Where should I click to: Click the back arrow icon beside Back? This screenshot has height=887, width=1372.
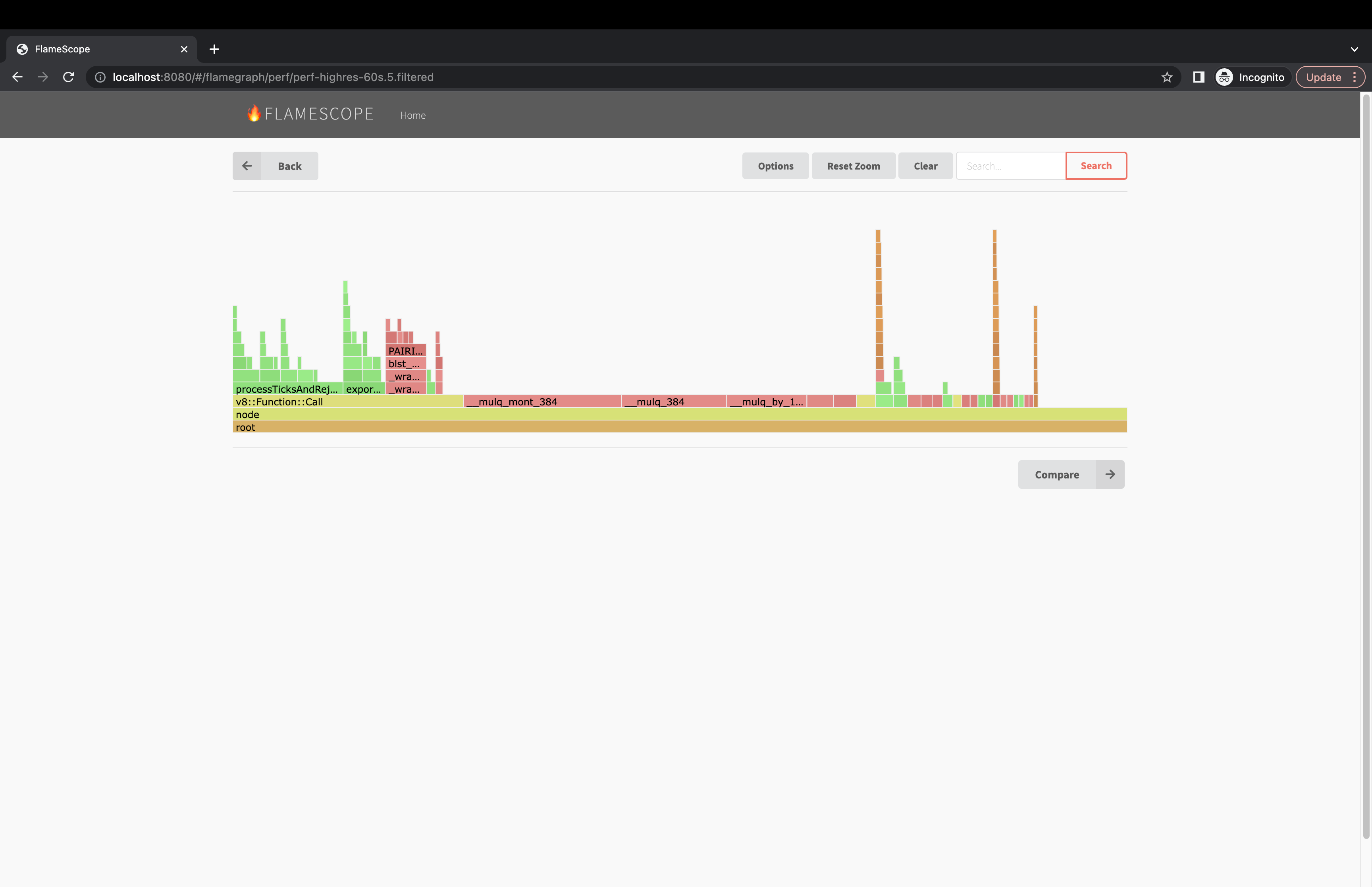247,166
